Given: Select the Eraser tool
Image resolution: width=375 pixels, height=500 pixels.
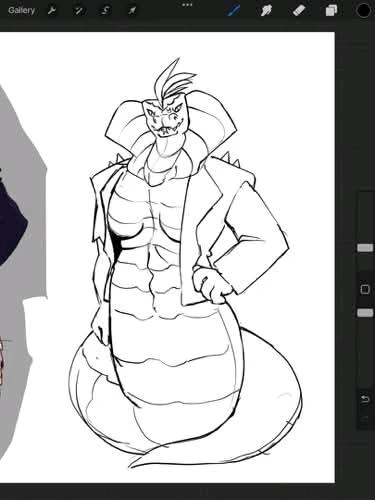Looking at the screenshot, I should point(299,10).
